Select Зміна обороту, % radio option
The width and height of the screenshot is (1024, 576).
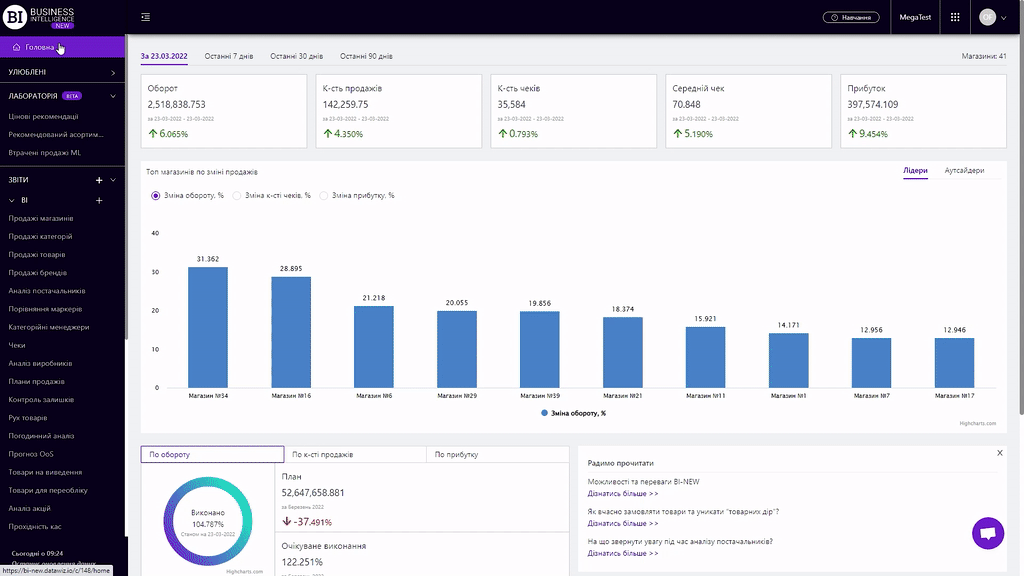tap(156, 195)
